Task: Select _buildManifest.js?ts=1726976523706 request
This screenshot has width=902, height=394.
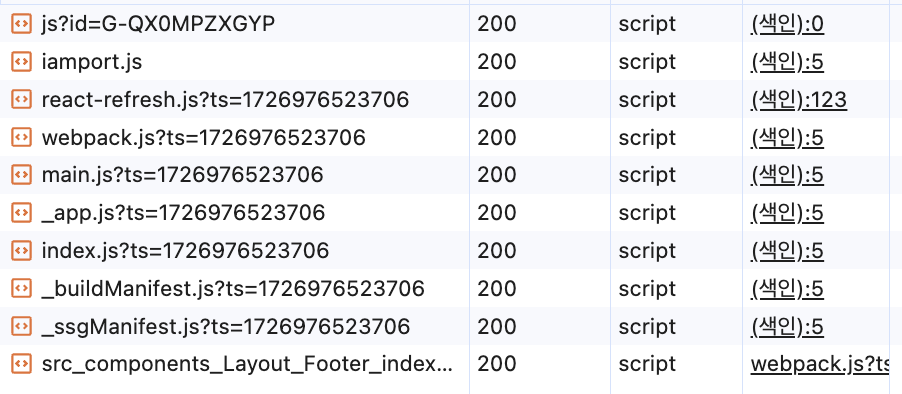Action: pos(233,289)
